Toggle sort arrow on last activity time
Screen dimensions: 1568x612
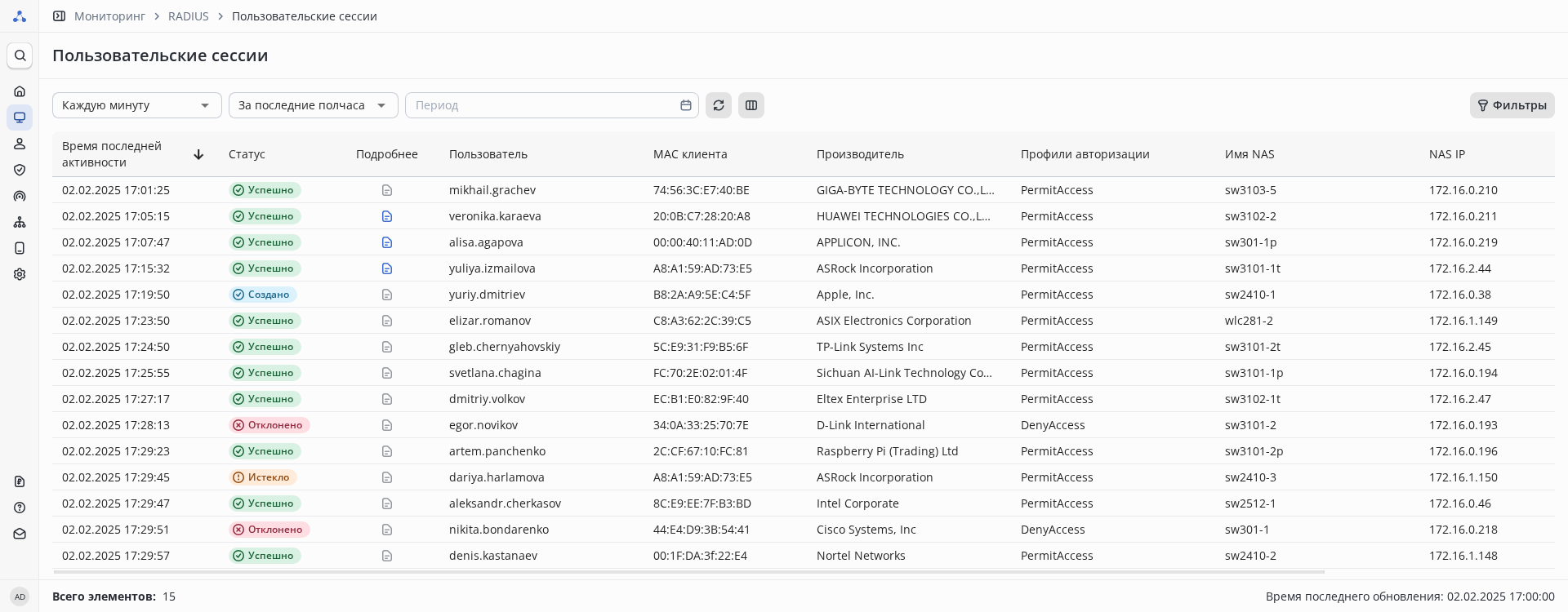pyautogui.click(x=198, y=154)
